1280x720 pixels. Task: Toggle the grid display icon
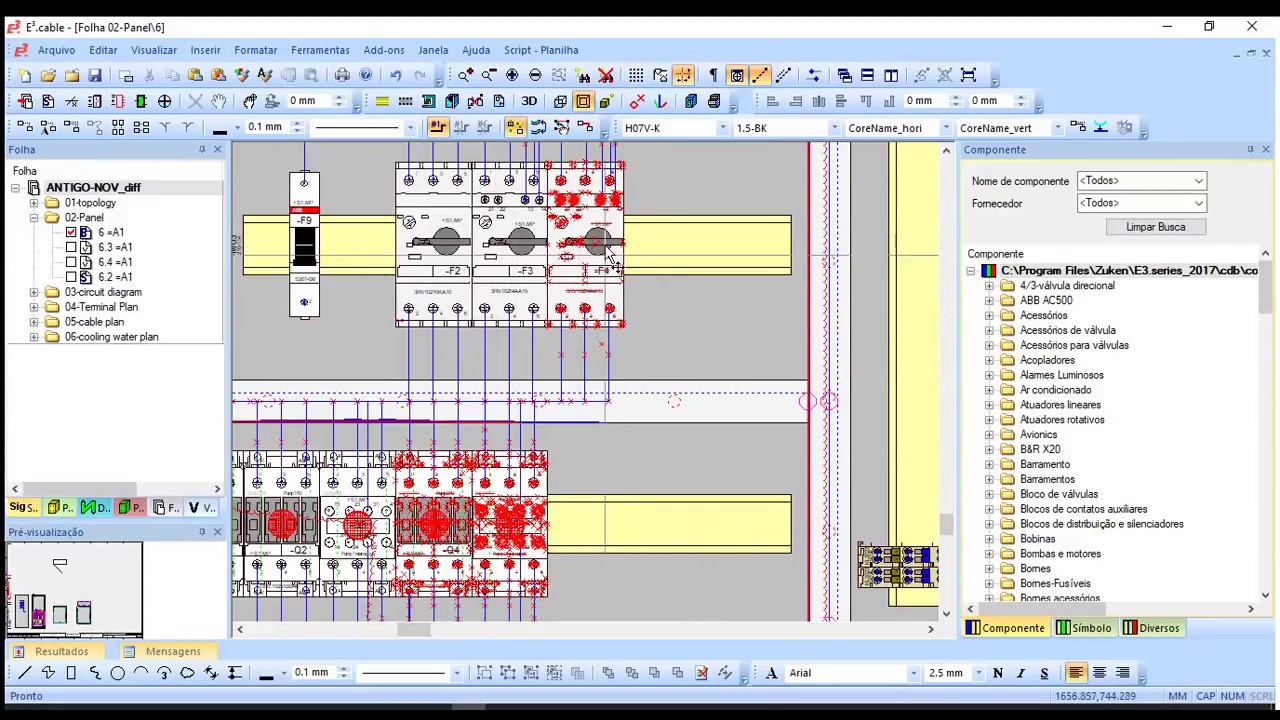coord(636,75)
